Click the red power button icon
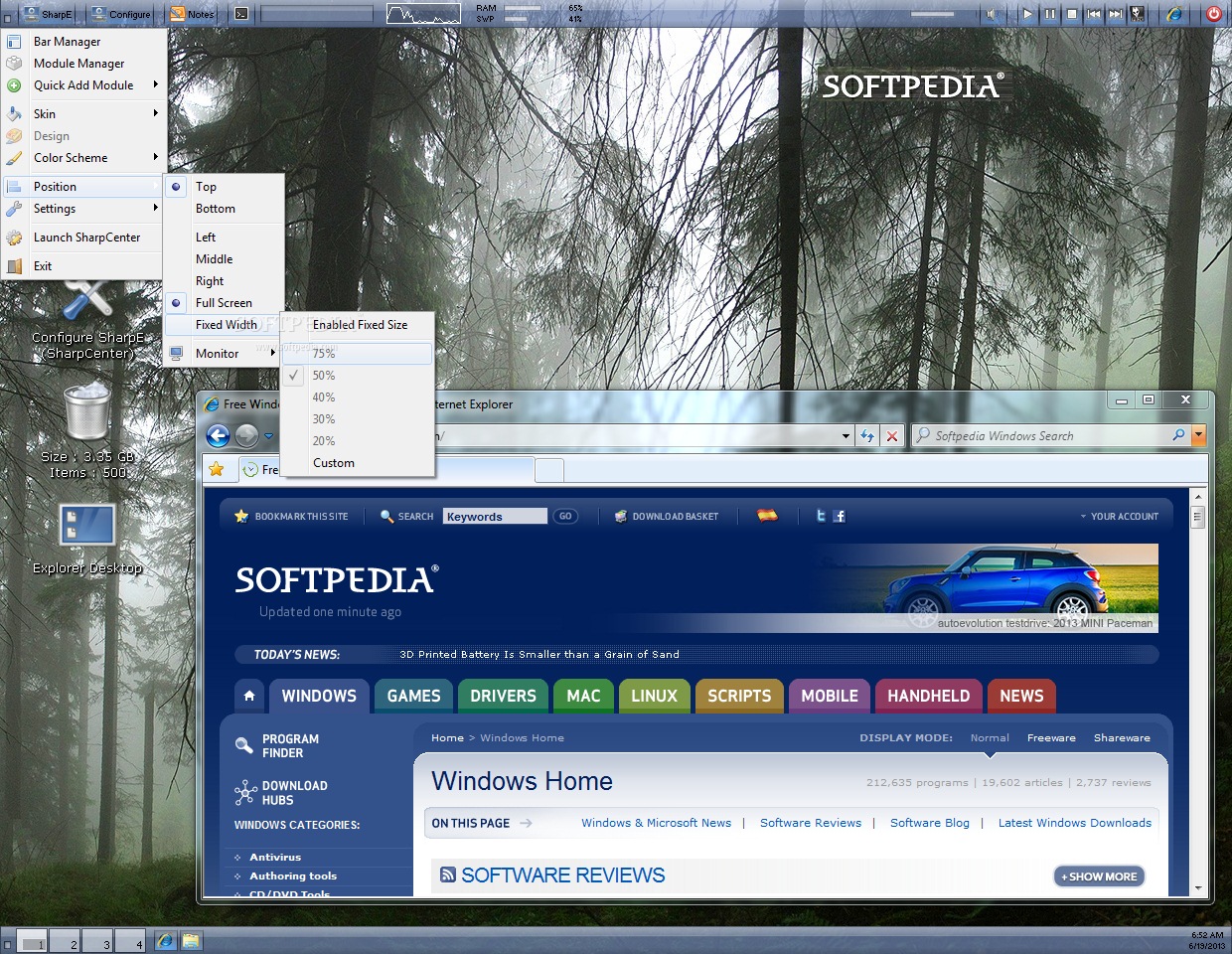The width and height of the screenshot is (1232, 954). pos(1213,14)
